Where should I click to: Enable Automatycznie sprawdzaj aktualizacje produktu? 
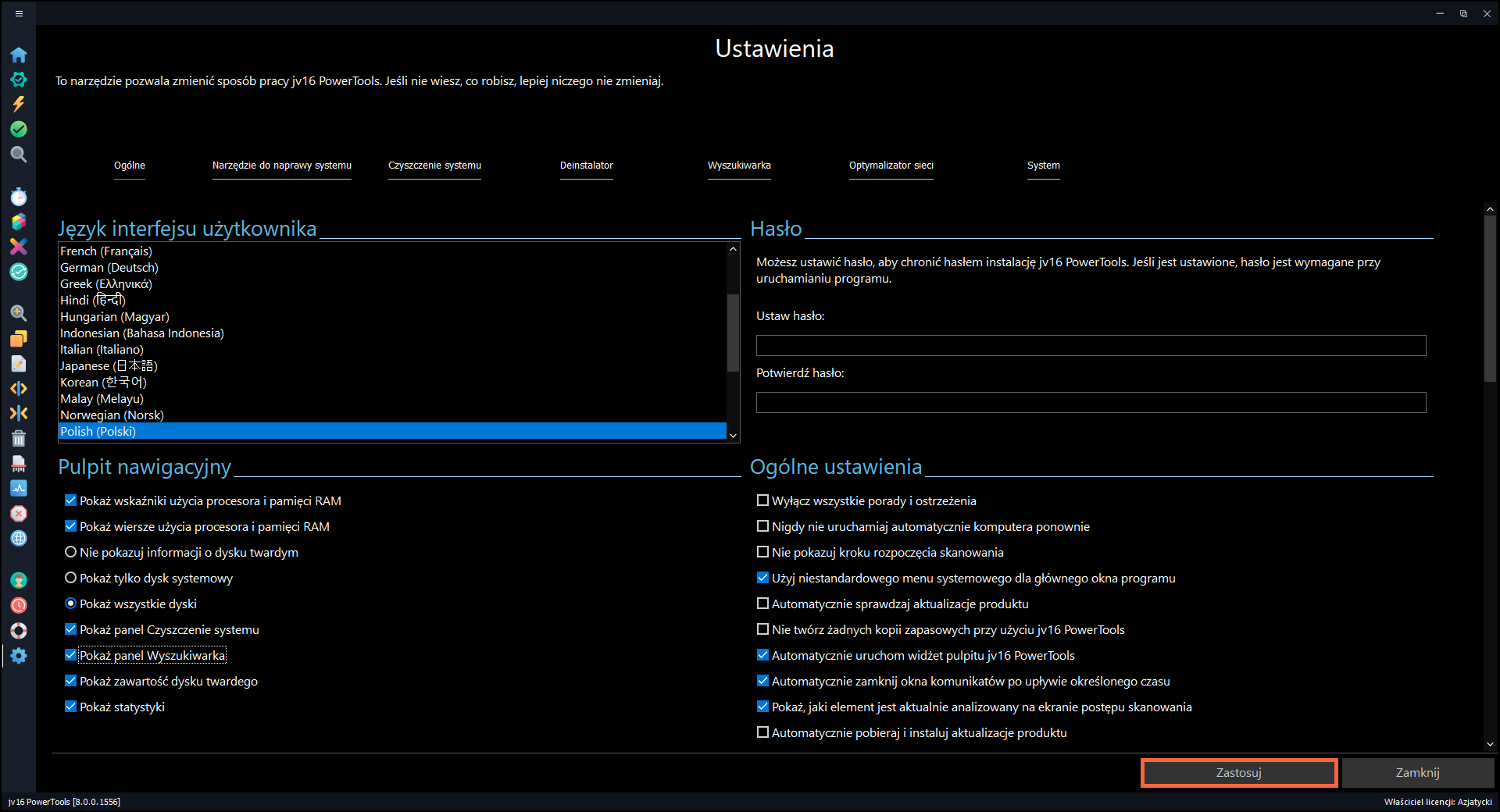coord(762,604)
